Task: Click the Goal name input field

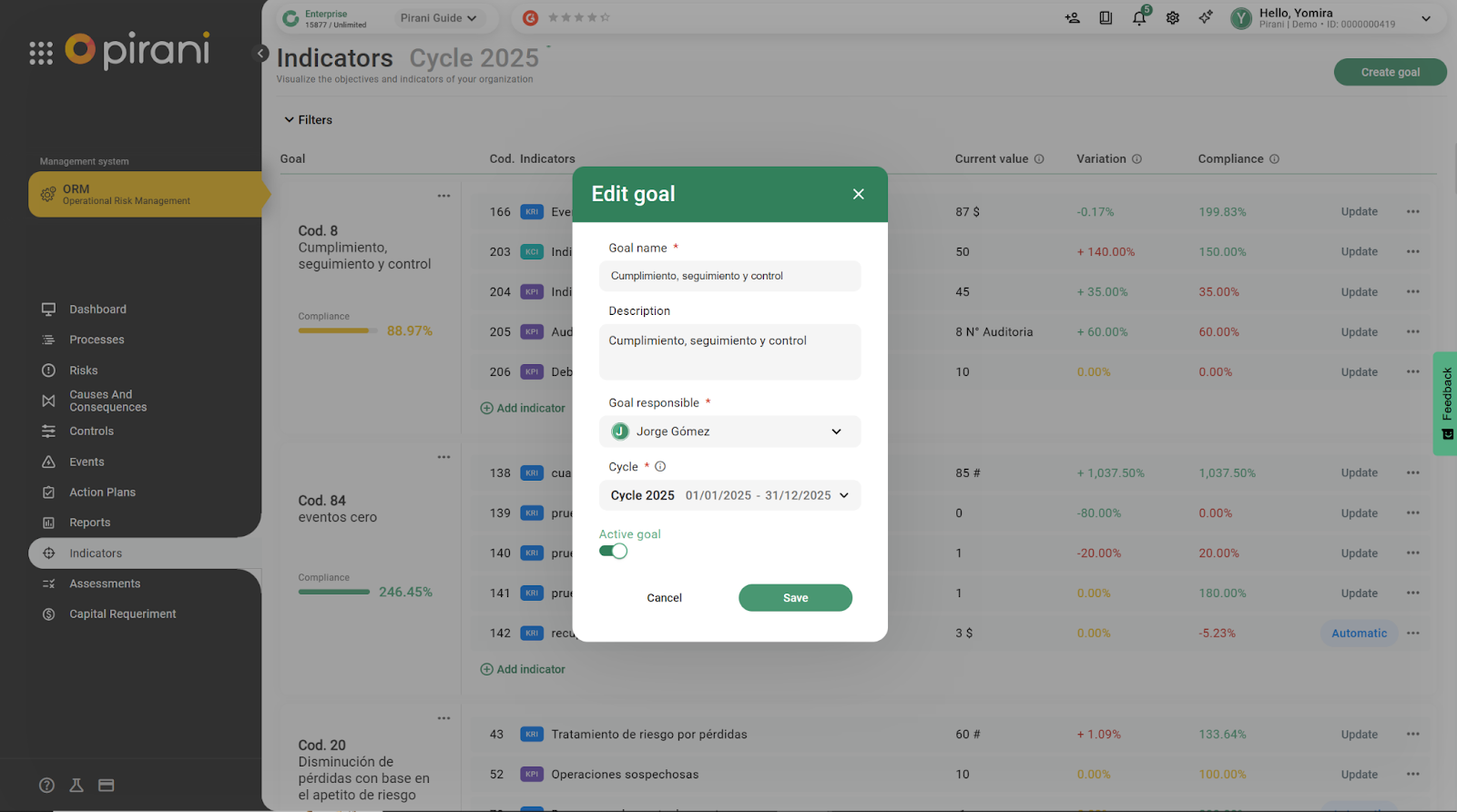Action: click(729, 276)
